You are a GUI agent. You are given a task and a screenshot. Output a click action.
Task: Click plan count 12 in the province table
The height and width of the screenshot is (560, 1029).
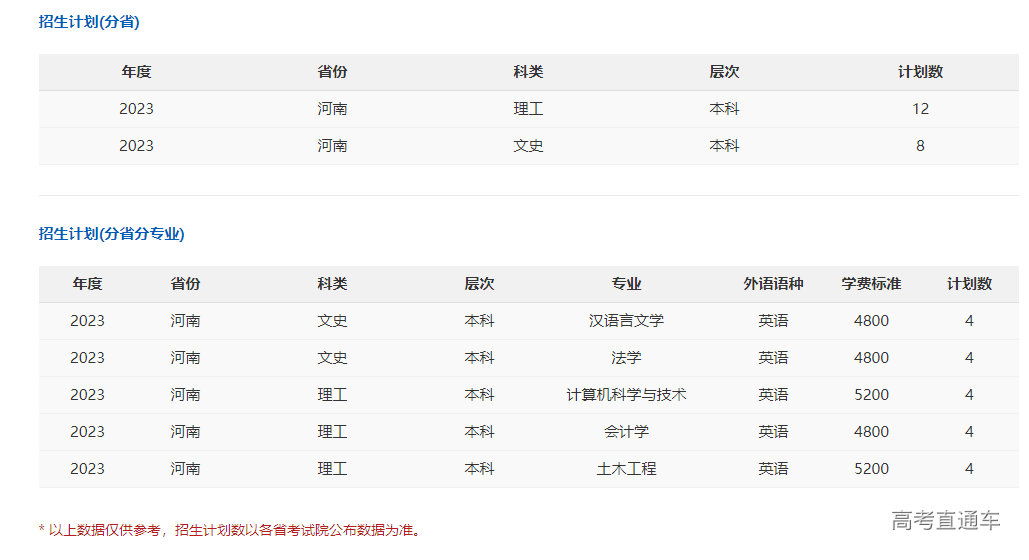(920, 109)
